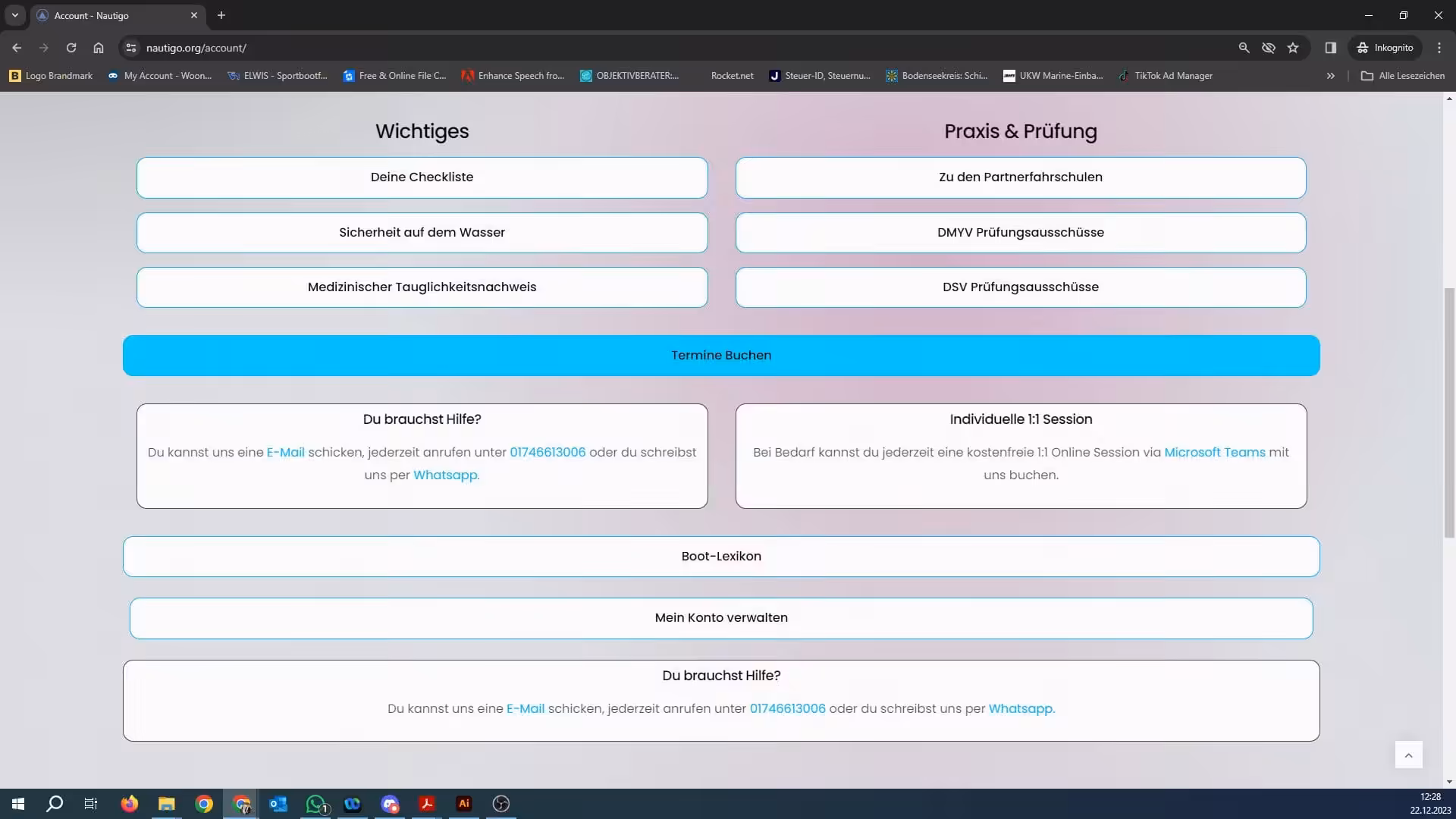Launch Adobe Illustrator from taskbar
Screen dimensions: 1456x819
click(x=464, y=804)
